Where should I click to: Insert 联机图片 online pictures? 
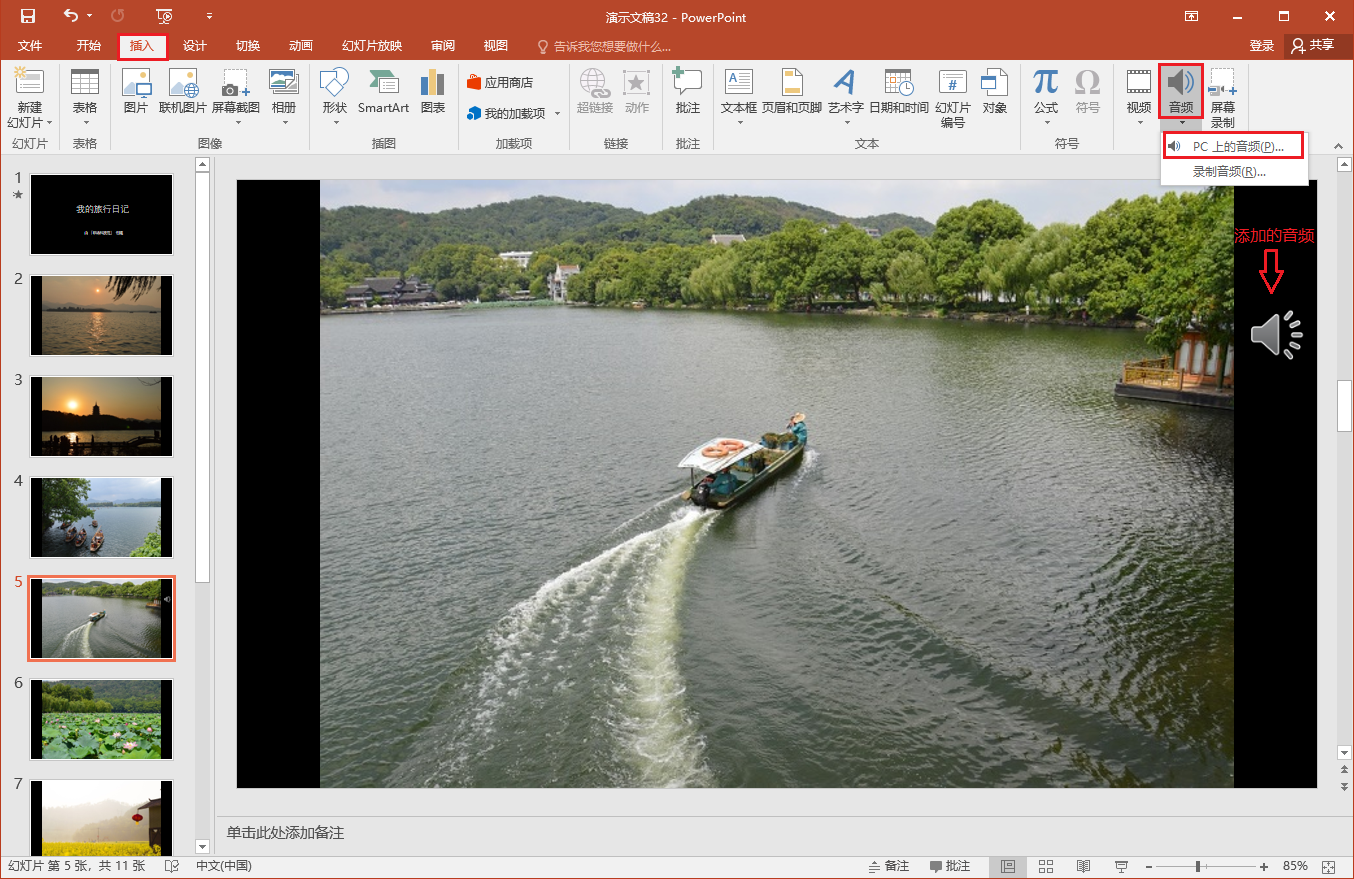(x=183, y=93)
